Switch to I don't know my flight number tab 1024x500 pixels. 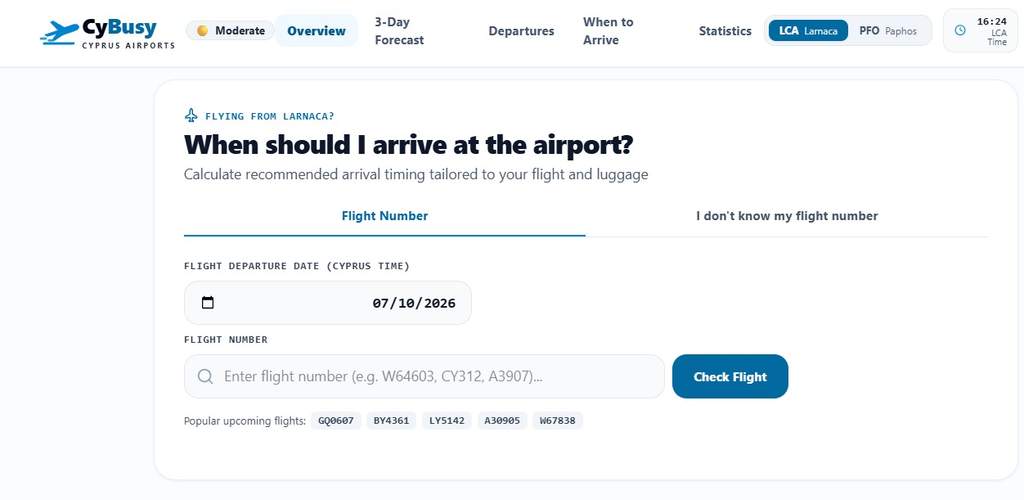[787, 216]
